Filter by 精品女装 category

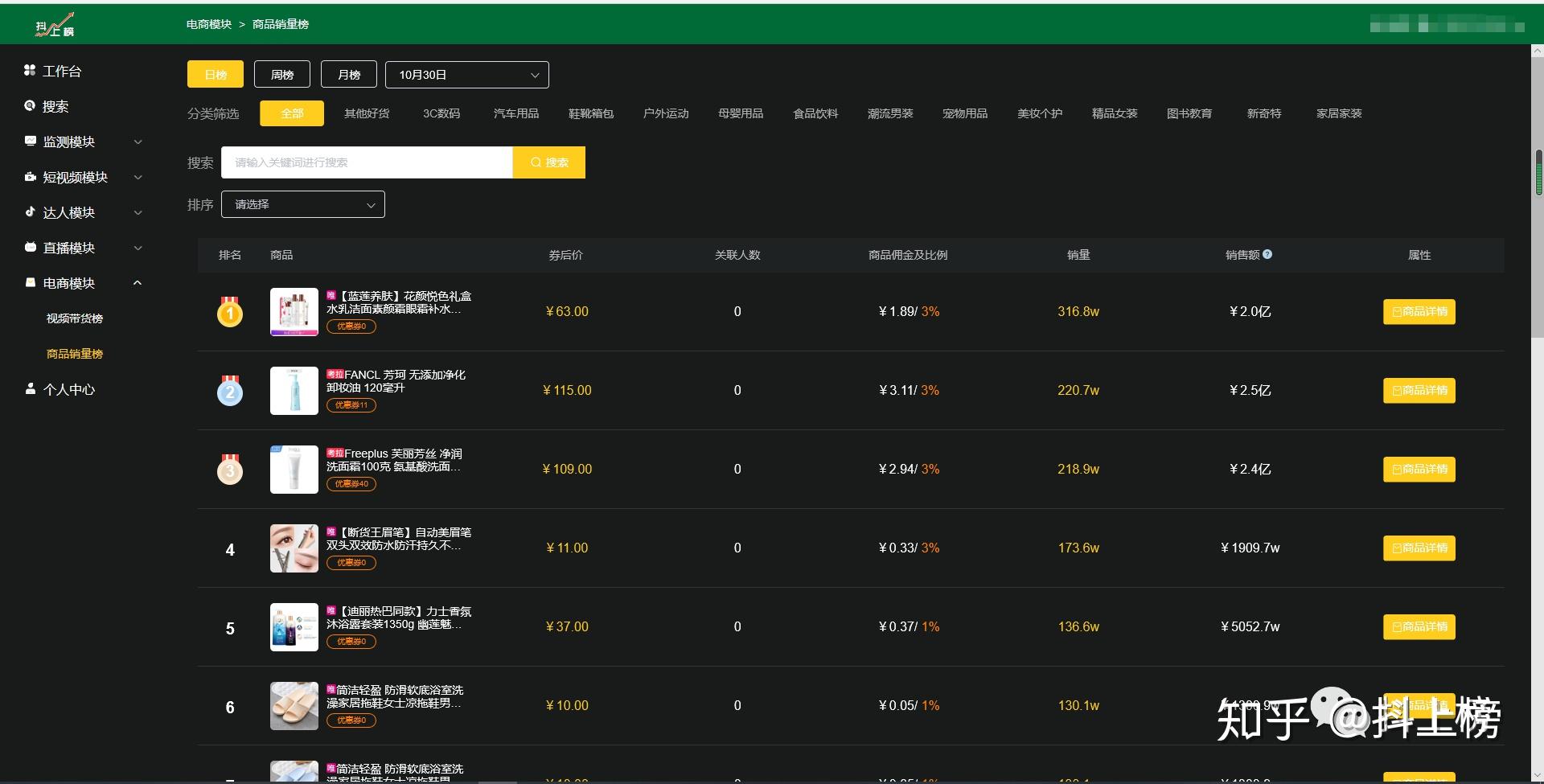click(x=1115, y=113)
